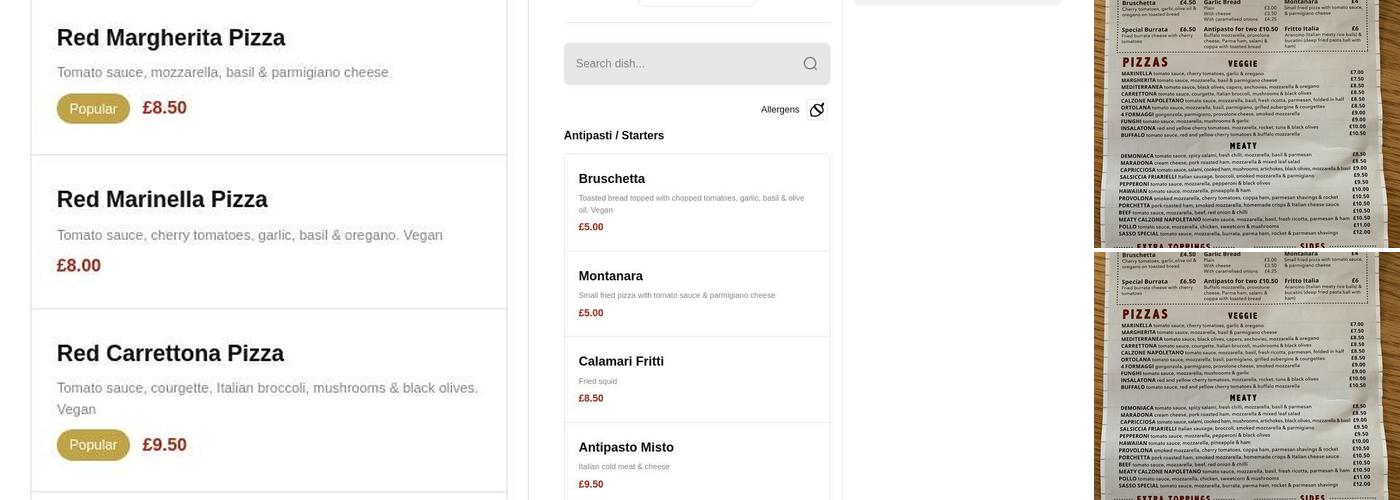This screenshot has height=500, width=1400.
Task: Click Popular badge on Red Margherita Pizza
Action: [x=93, y=109]
